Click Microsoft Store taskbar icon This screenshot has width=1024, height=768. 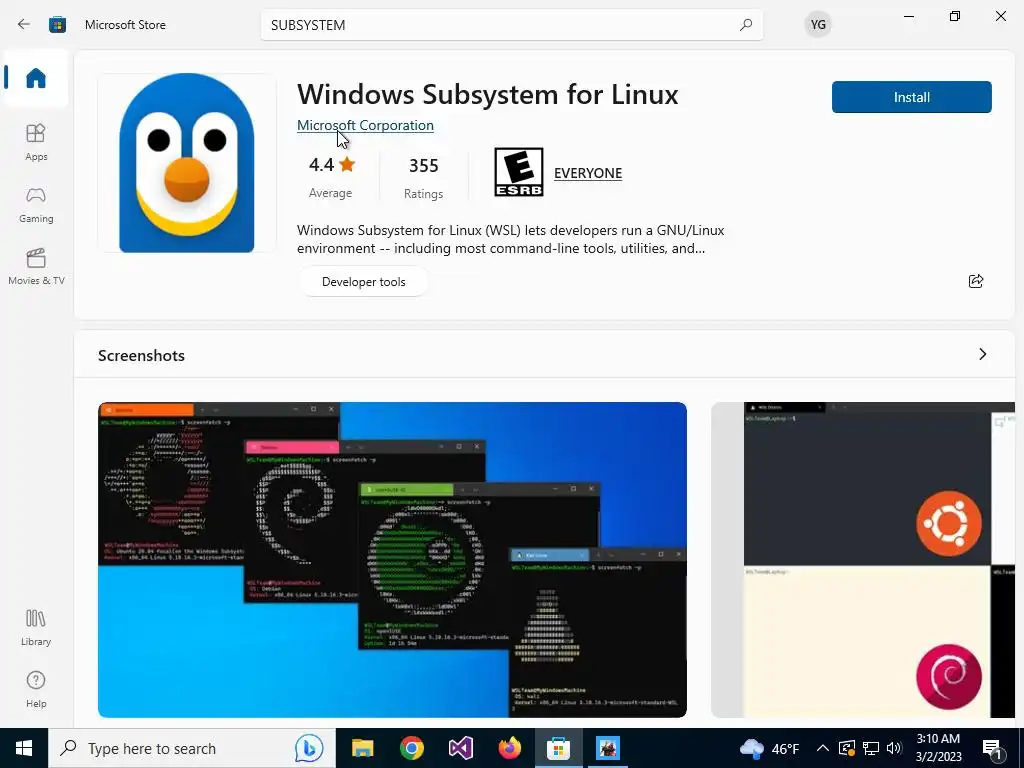pyautogui.click(x=558, y=748)
